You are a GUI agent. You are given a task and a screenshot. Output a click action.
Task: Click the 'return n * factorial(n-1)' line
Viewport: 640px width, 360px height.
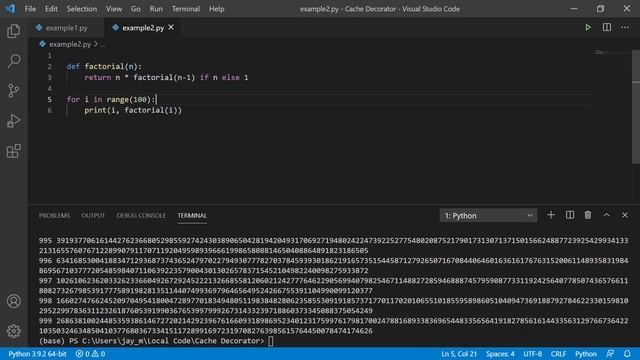tap(166, 77)
